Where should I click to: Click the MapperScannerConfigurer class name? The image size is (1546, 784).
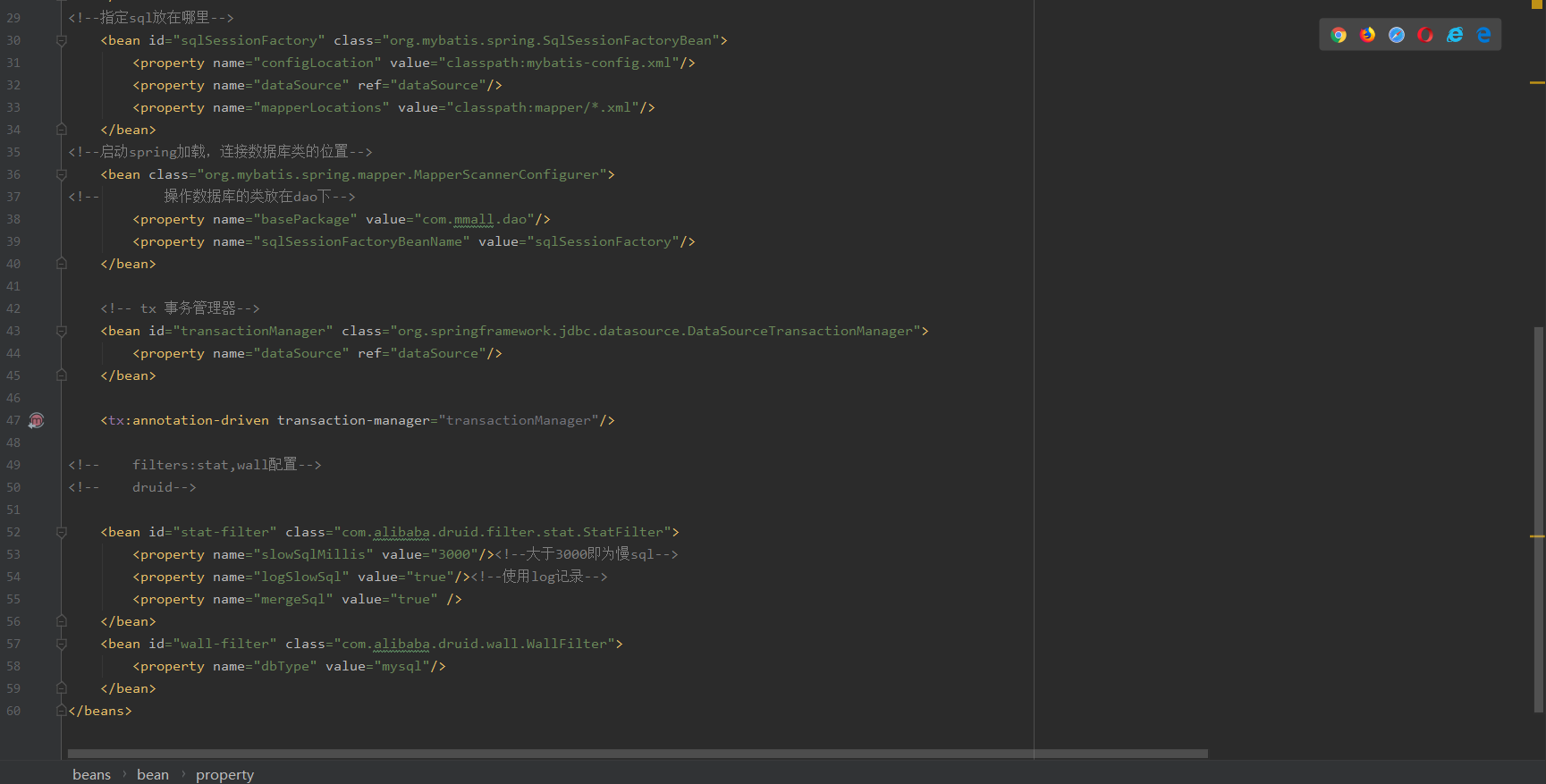[506, 174]
